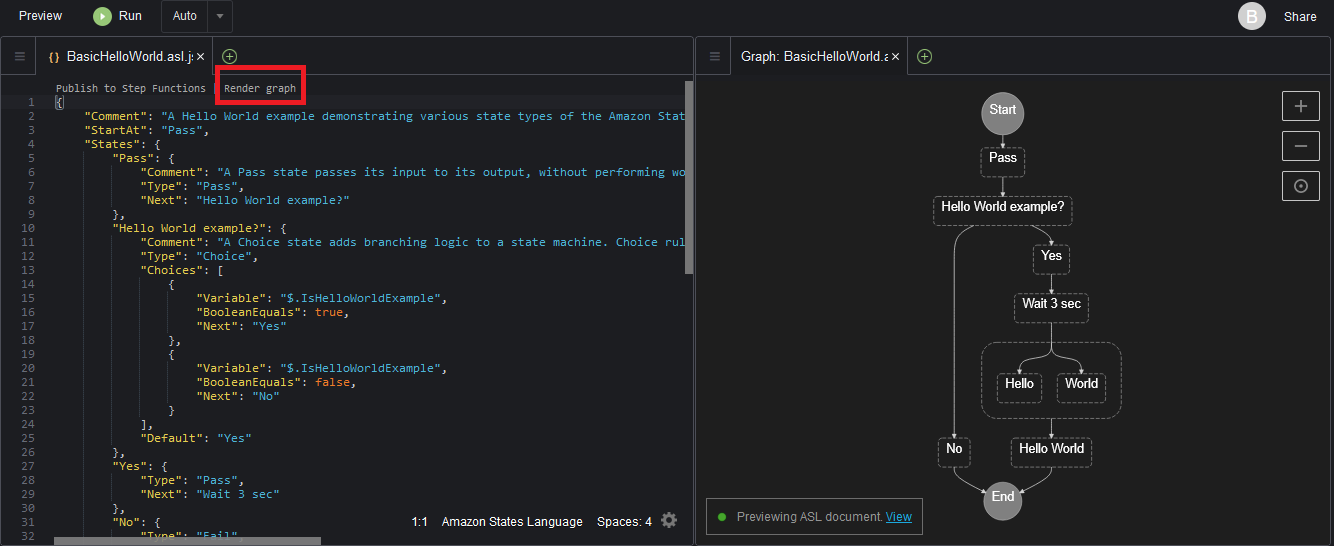This screenshot has width=1334, height=546.
Task: Close the Graph: BasicHelloWorld tab
Action: tap(896, 57)
